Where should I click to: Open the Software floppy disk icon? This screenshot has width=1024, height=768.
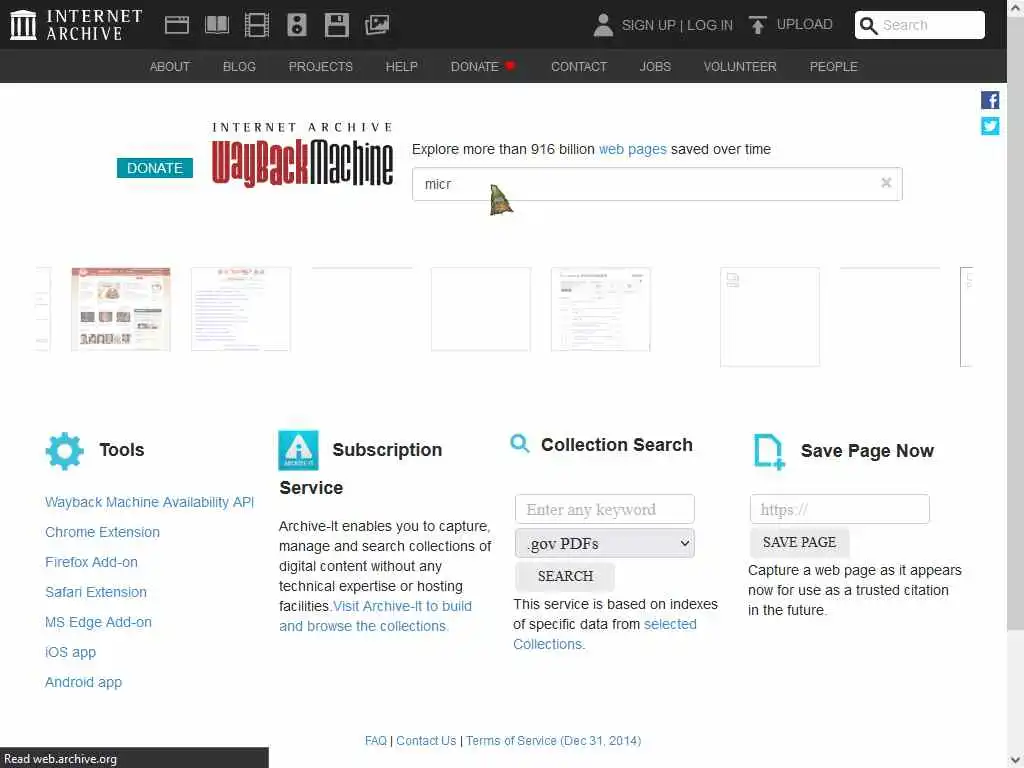tap(337, 25)
